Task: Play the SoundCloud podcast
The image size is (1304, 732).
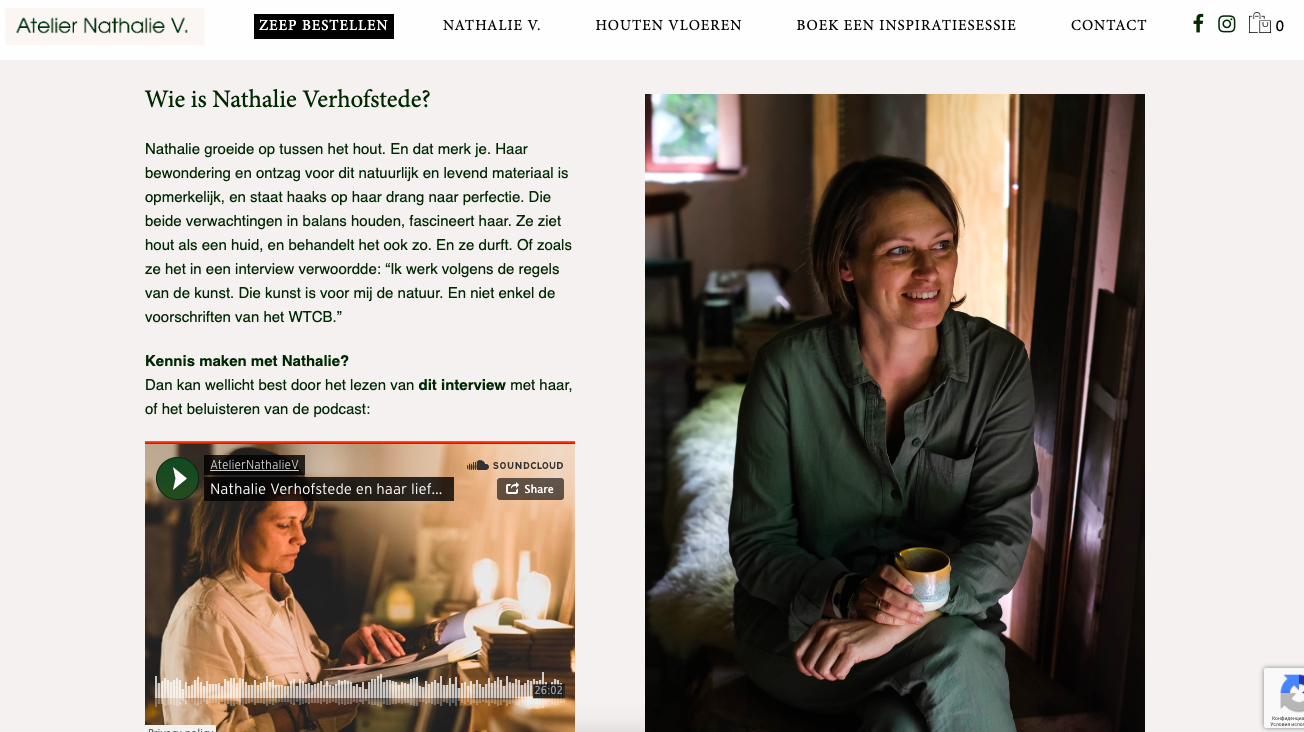Action: point(177,478)
